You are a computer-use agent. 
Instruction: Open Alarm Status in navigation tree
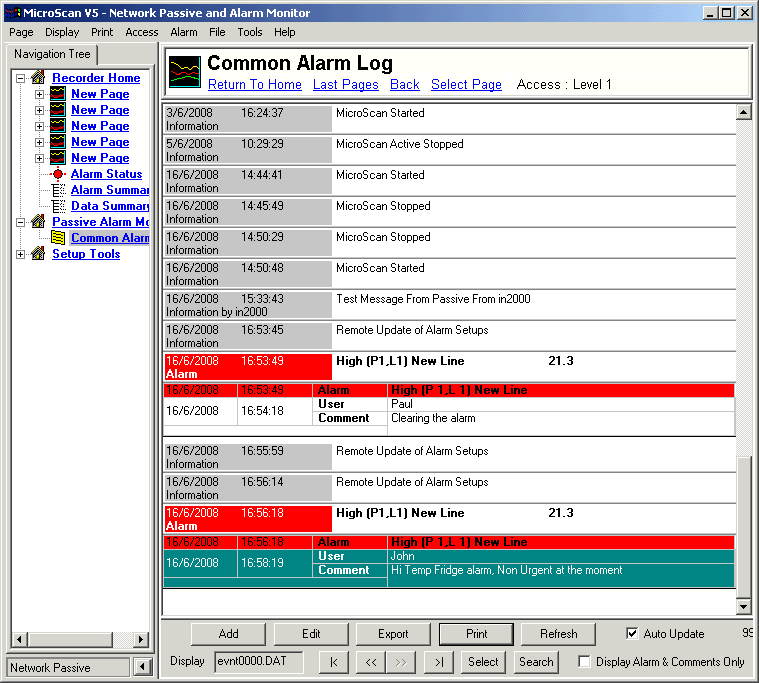tap(106, 174)
